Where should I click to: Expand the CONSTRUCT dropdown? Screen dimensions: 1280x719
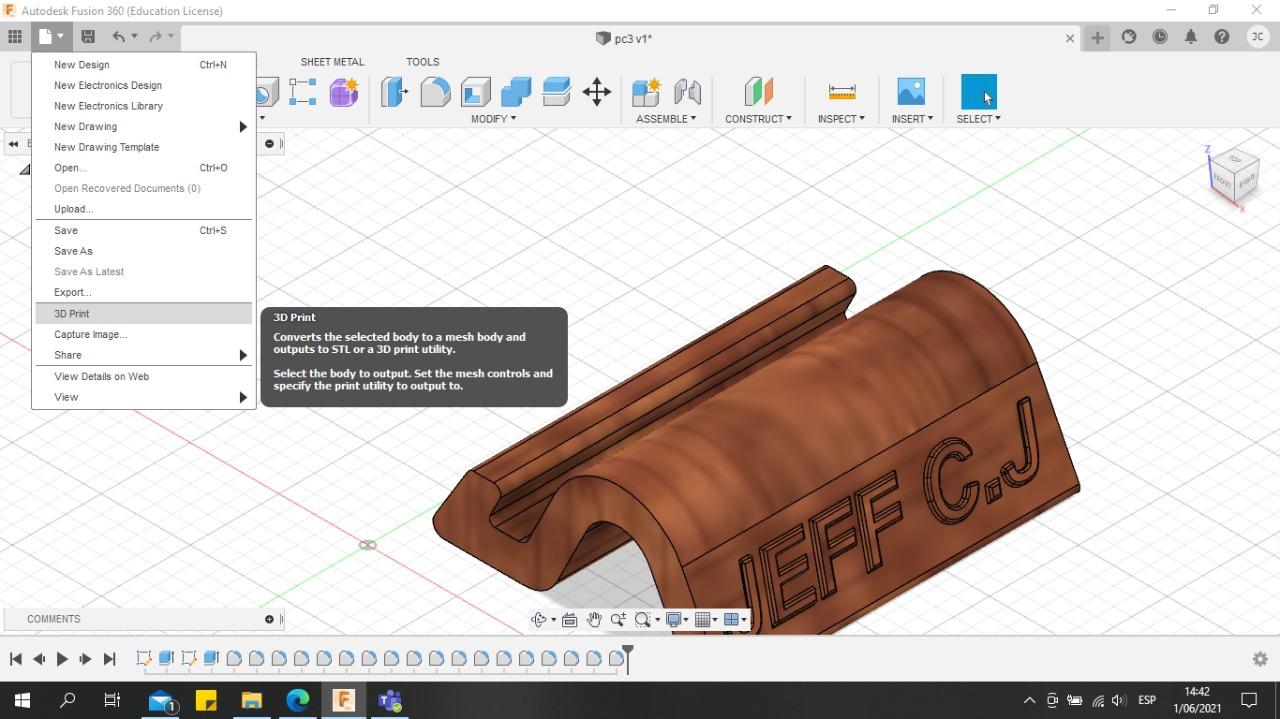pyautogui.click(x=758, y=118)
